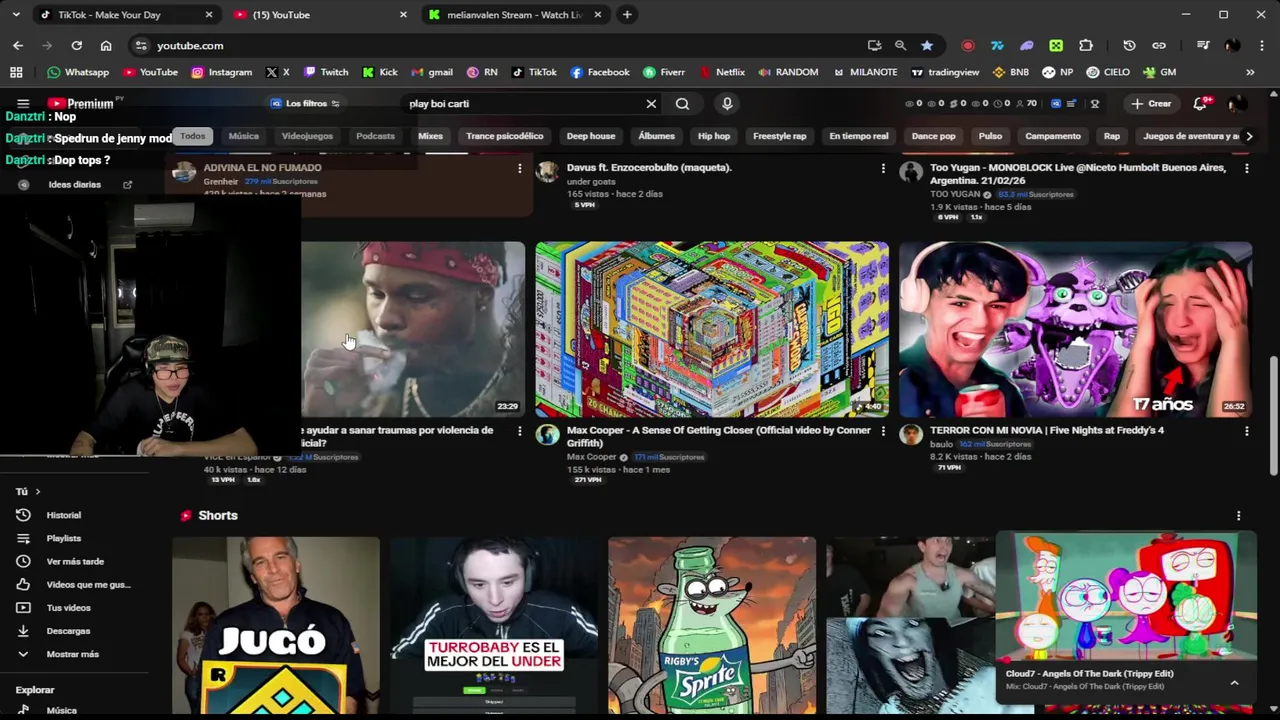Click the red record extension icon
Screen dimensions: 1280x720
click(967, 45)
